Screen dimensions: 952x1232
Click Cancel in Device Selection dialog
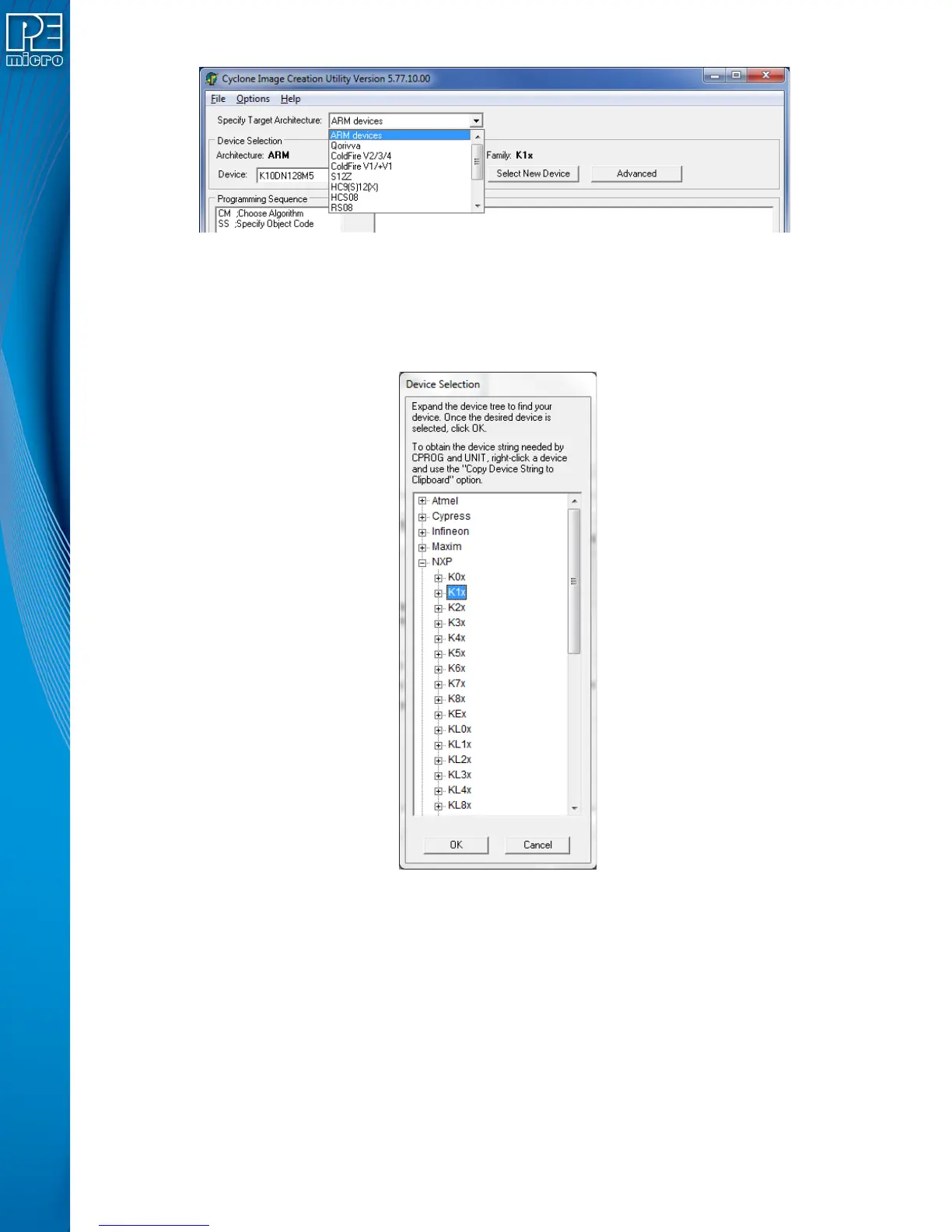click(537, 845)
